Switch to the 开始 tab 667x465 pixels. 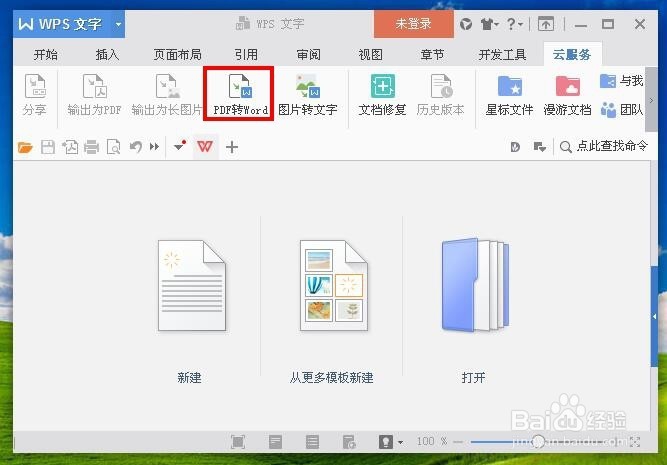click(46, 54)
